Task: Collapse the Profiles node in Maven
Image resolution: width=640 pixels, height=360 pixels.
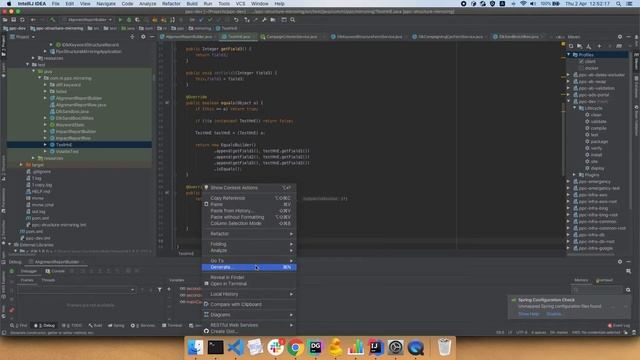Action: [569, 55]
